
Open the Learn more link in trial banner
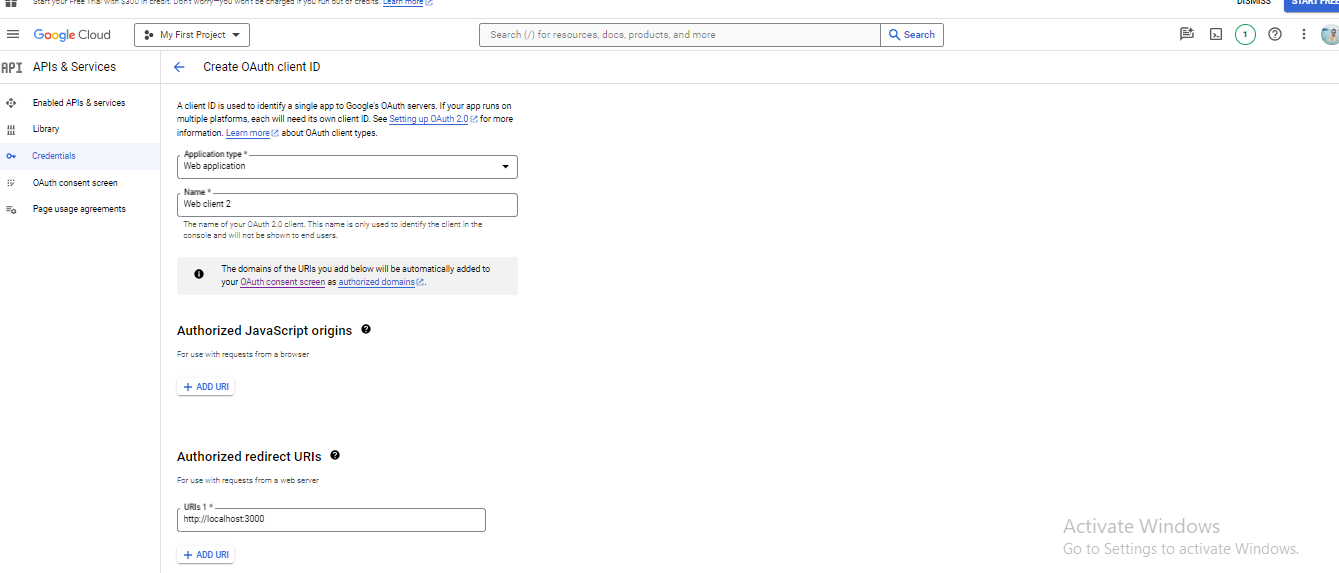coord(408,3)
